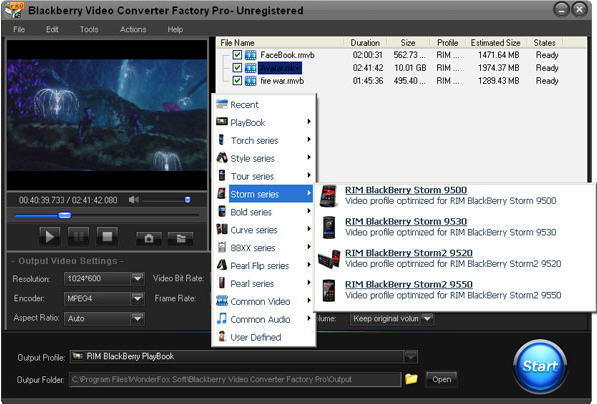This screenshot has width=597, height=404.
Task: Browse output folder with yellow folder icon
Action: (411, 379)
